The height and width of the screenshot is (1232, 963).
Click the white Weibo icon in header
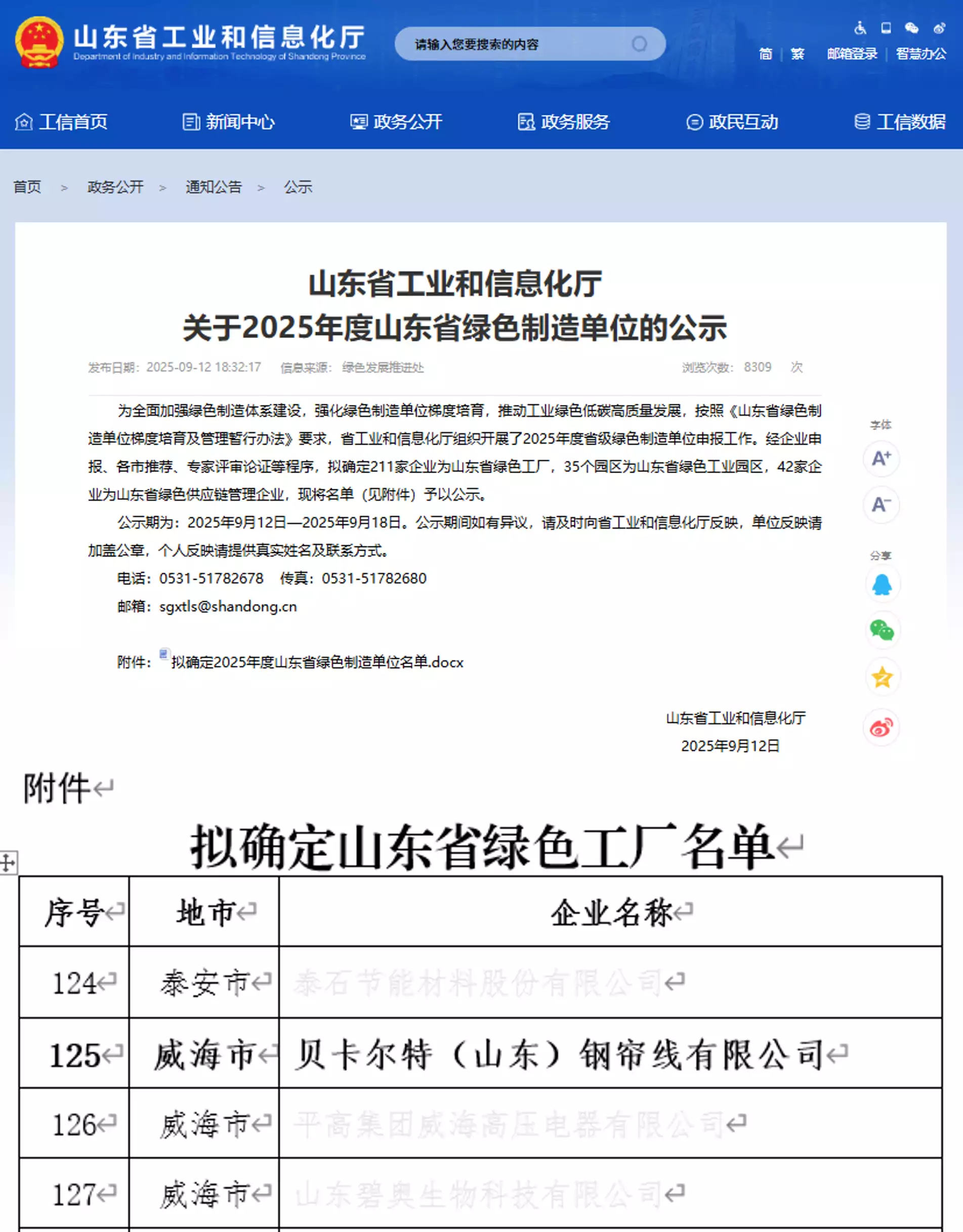pyautogui.click(x=939, y=28)
